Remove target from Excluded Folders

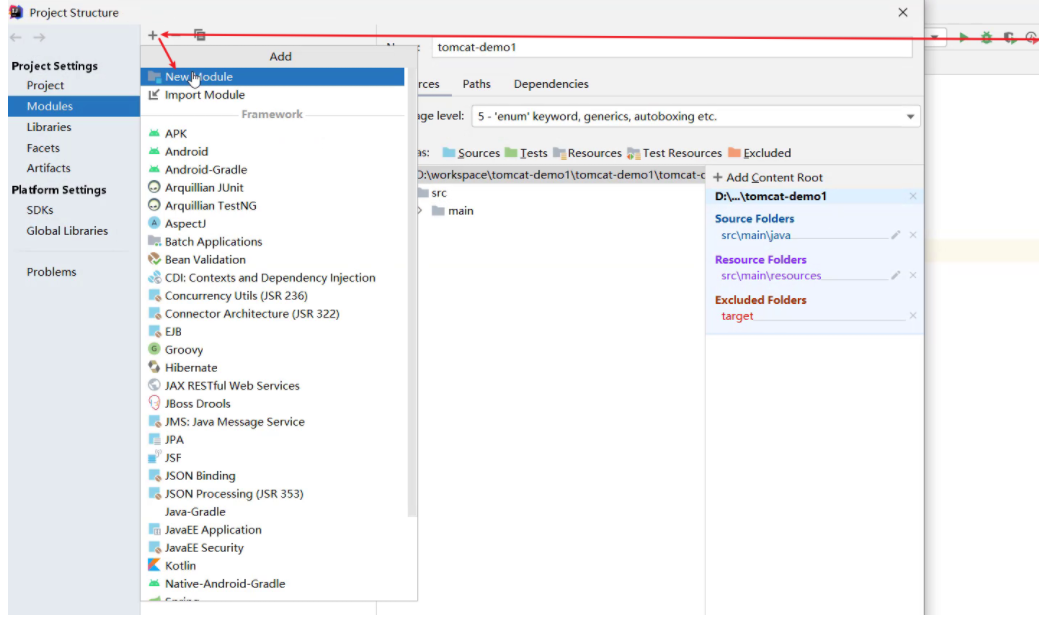912,316
